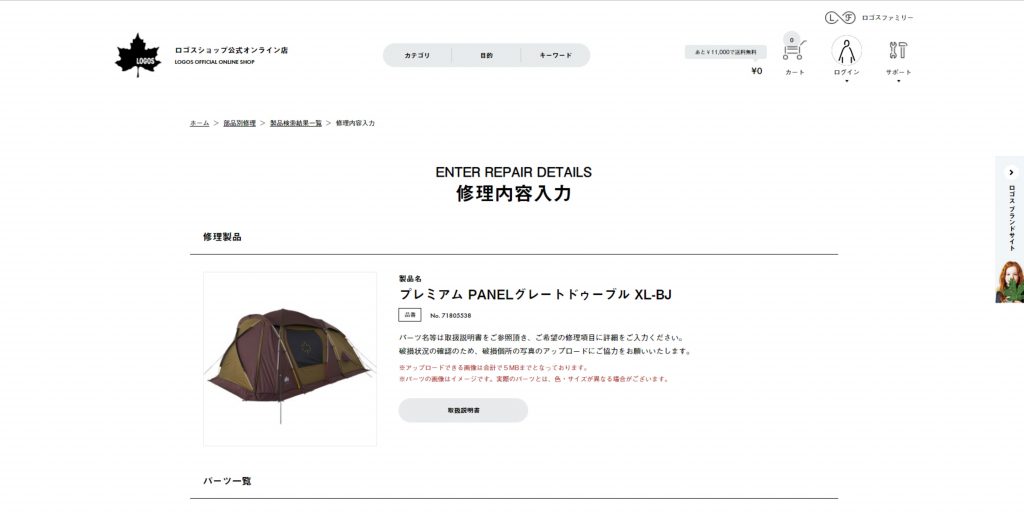Open the support tools icon
Image resolution: width=1024 pixels, height=512 pixels.
(x=899, y=50)
